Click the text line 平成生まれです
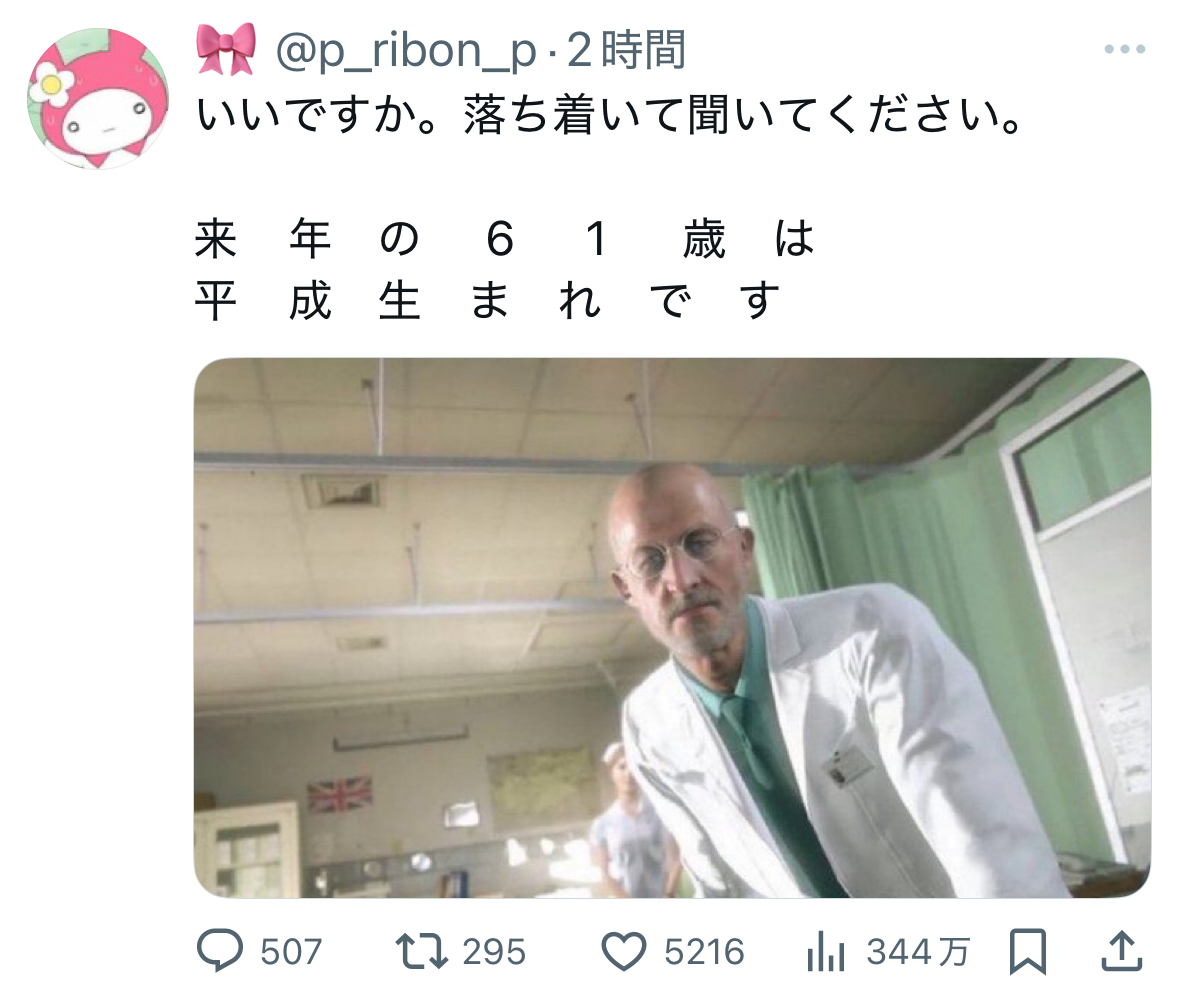 pyautogui.click(x=487, y=301)
